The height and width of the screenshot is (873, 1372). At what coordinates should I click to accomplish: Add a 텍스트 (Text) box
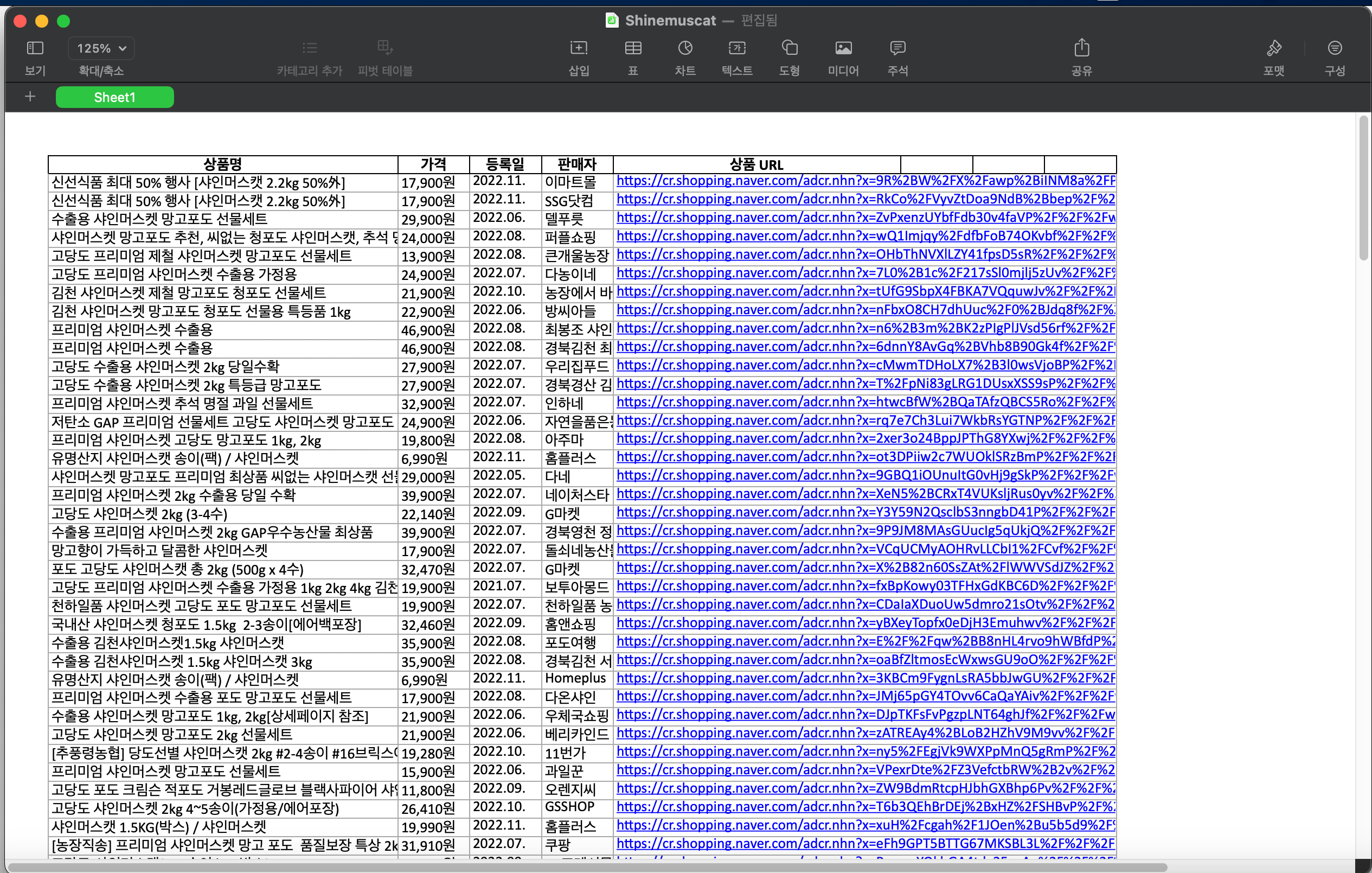[737, 48]
